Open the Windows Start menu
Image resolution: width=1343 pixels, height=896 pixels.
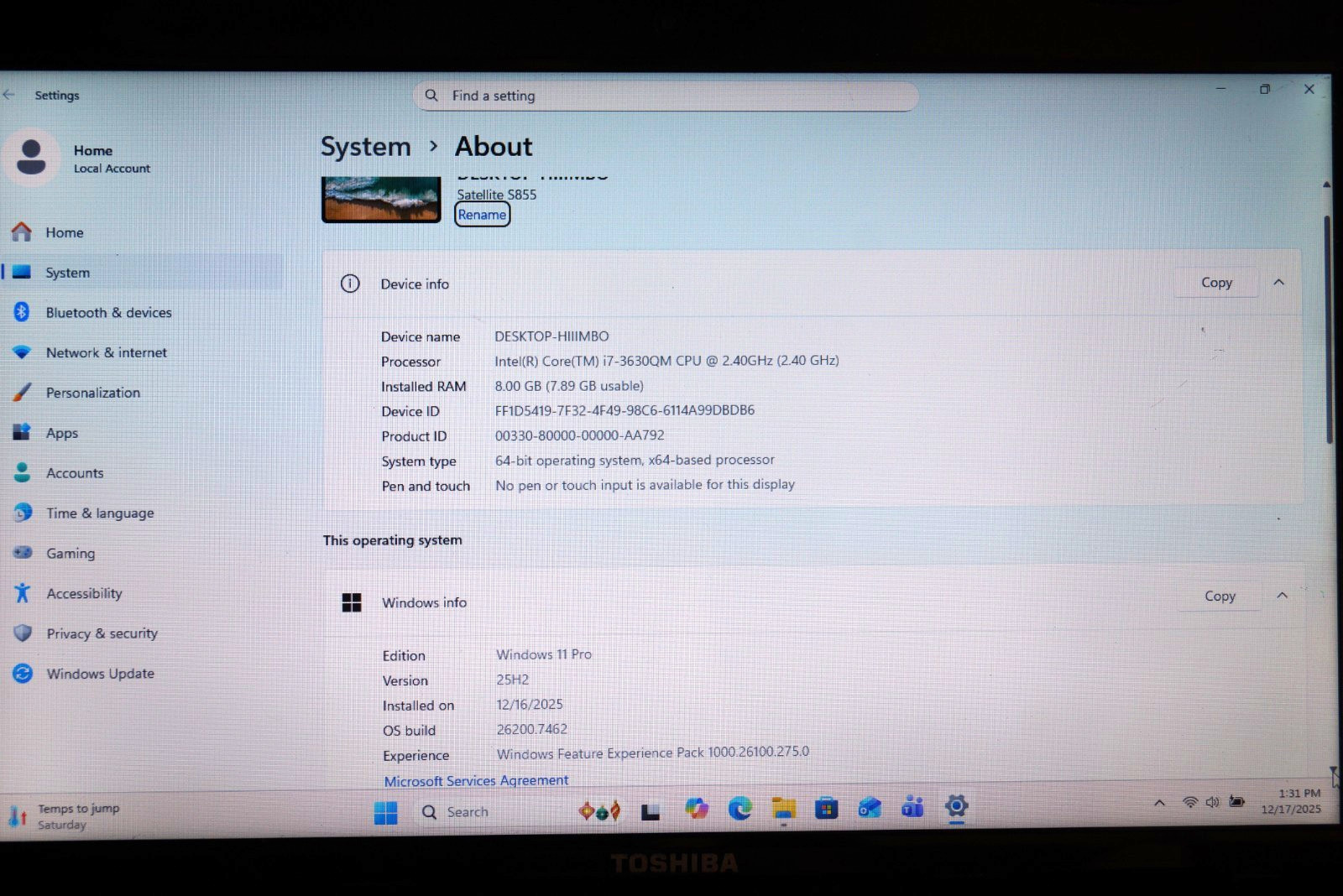click(x=385, y=812)
